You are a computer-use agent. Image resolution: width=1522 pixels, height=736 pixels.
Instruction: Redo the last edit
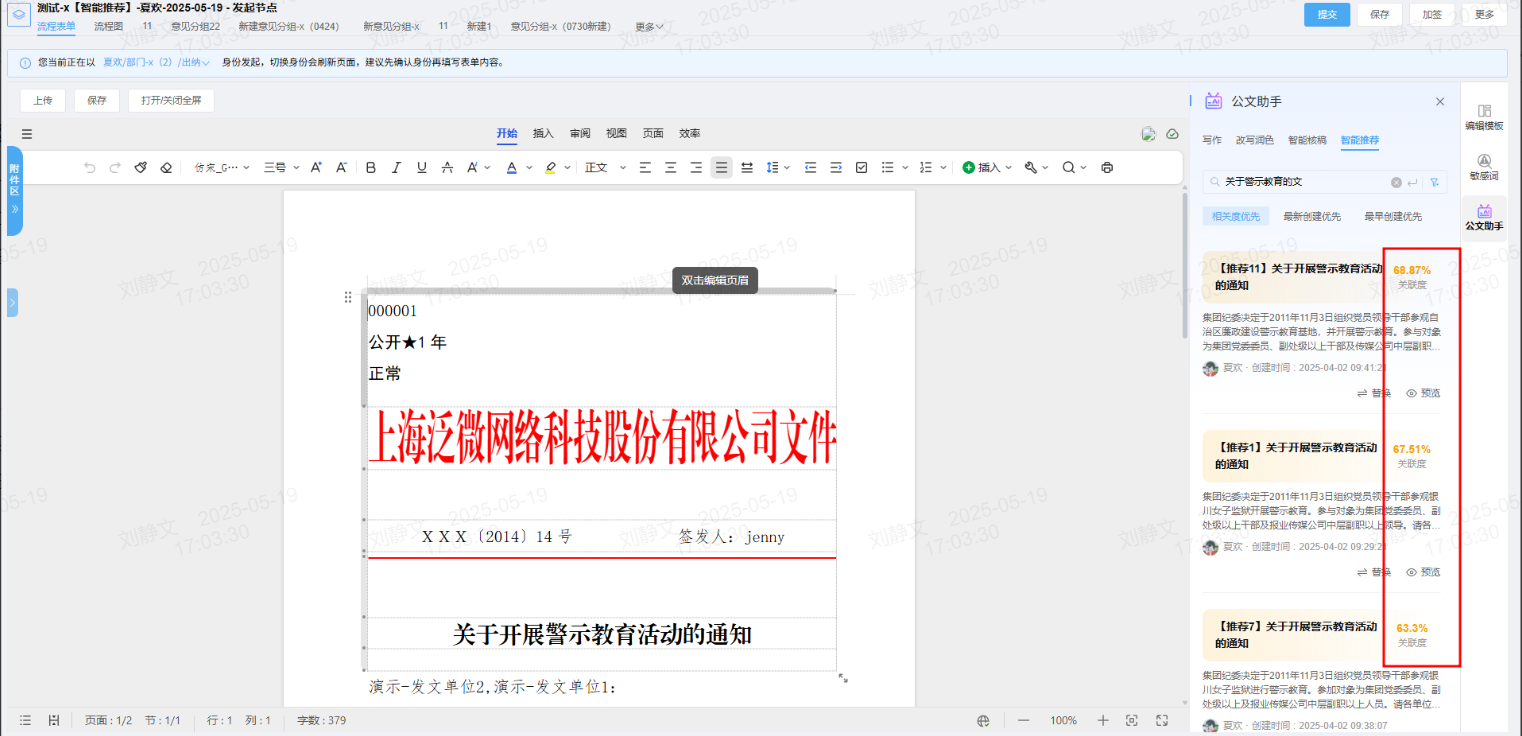coord(115,167)
